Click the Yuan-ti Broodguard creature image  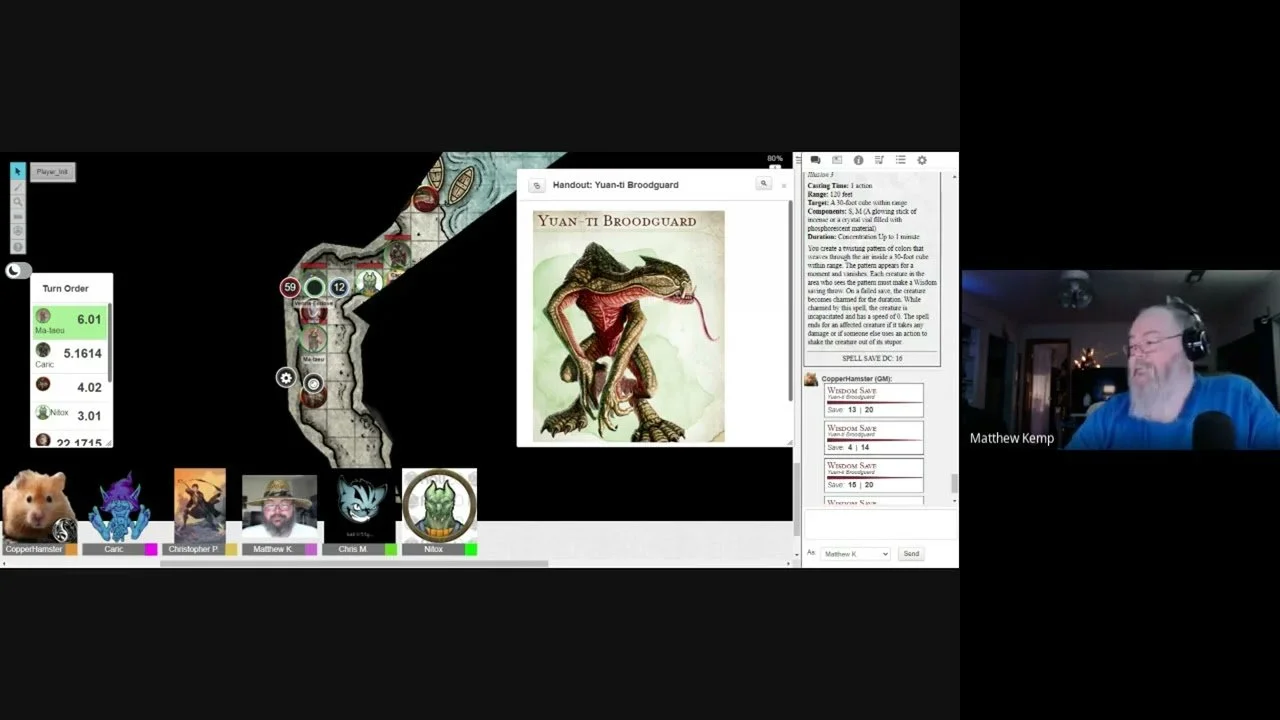pos(628,326)
